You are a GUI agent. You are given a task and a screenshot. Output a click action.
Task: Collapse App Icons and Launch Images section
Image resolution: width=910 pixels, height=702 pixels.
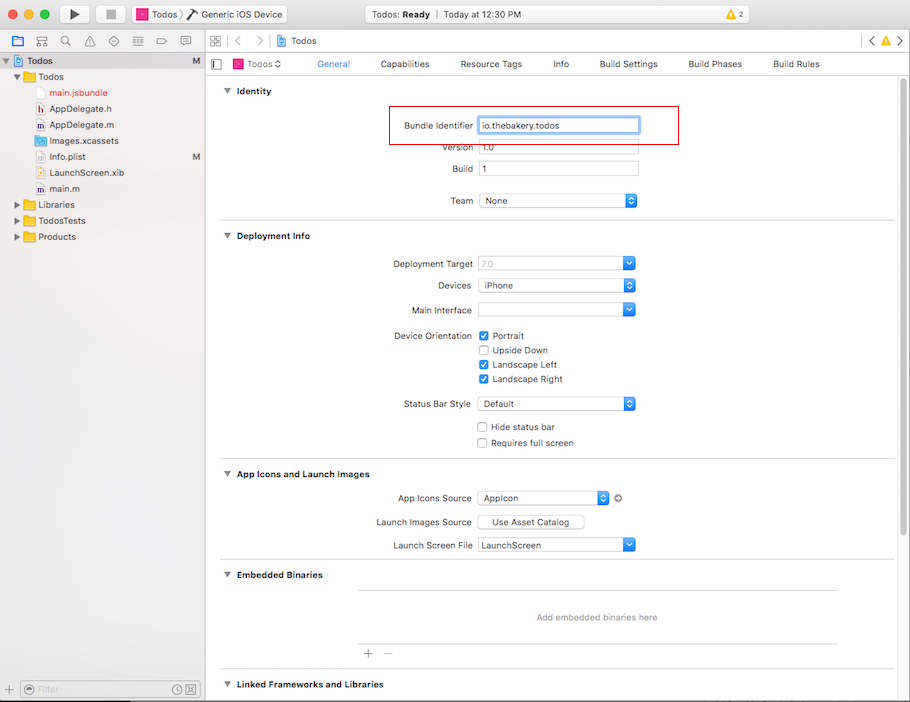pyautogui.click(x=228, y=474)
